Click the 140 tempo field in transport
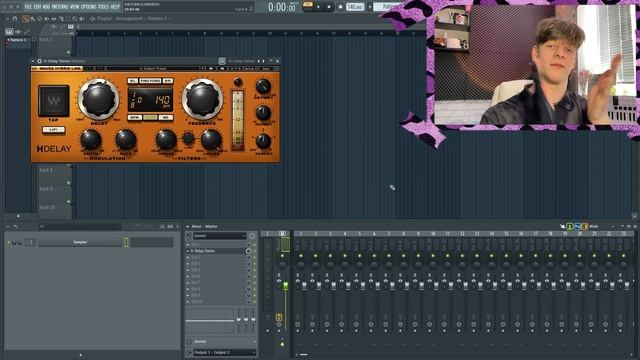Screen dimensions: 640x360 tap(355, 7)
